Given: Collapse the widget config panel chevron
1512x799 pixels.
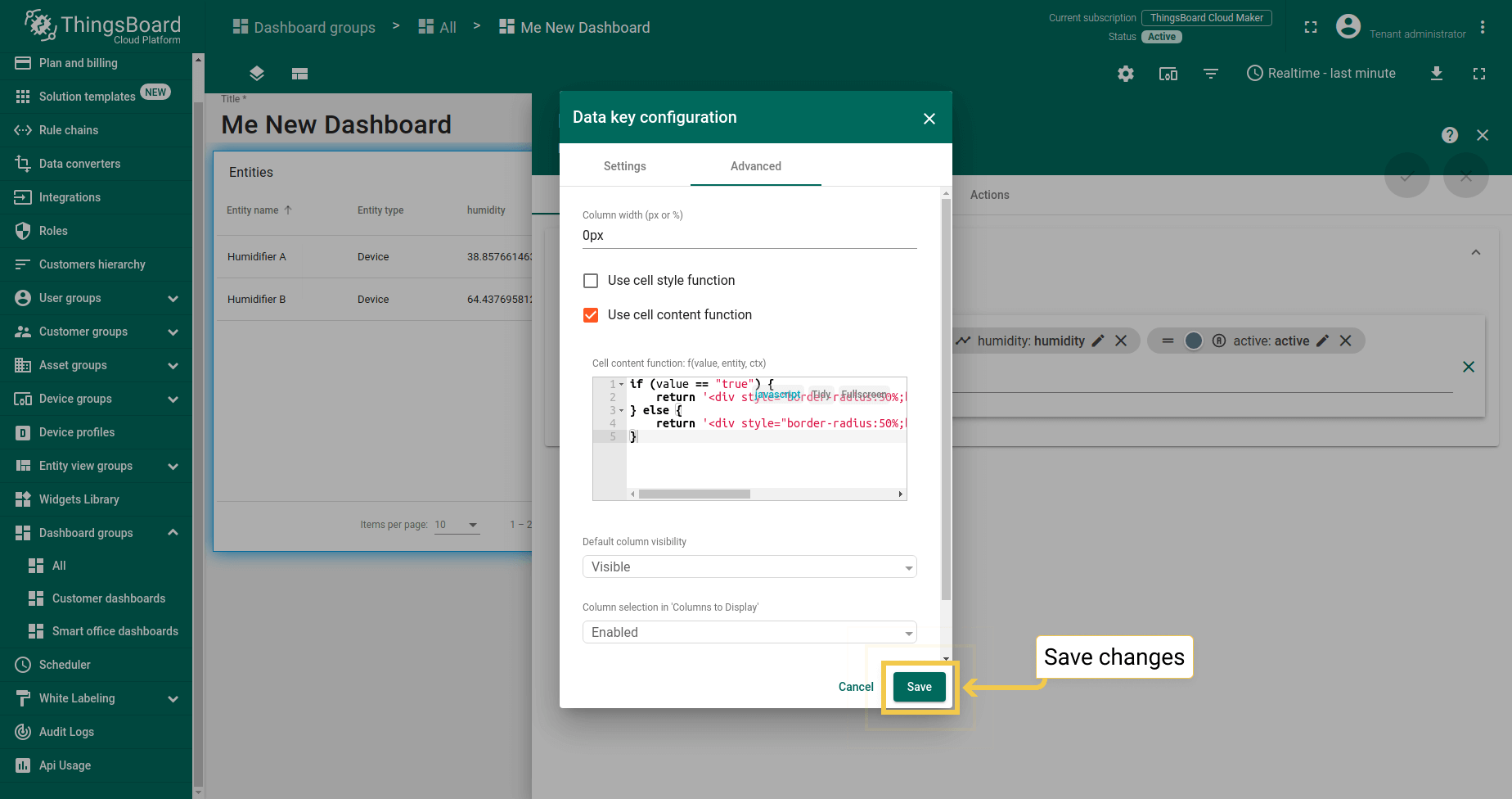Looking at the screenshot, I should click(x=1476, y=252).
